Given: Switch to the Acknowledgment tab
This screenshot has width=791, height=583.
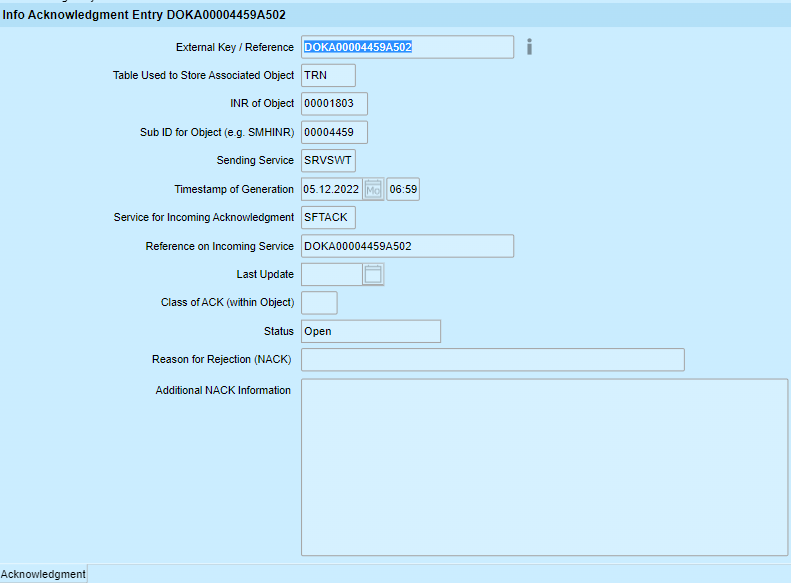Looking at the screenshot, I should coord(43,574).
